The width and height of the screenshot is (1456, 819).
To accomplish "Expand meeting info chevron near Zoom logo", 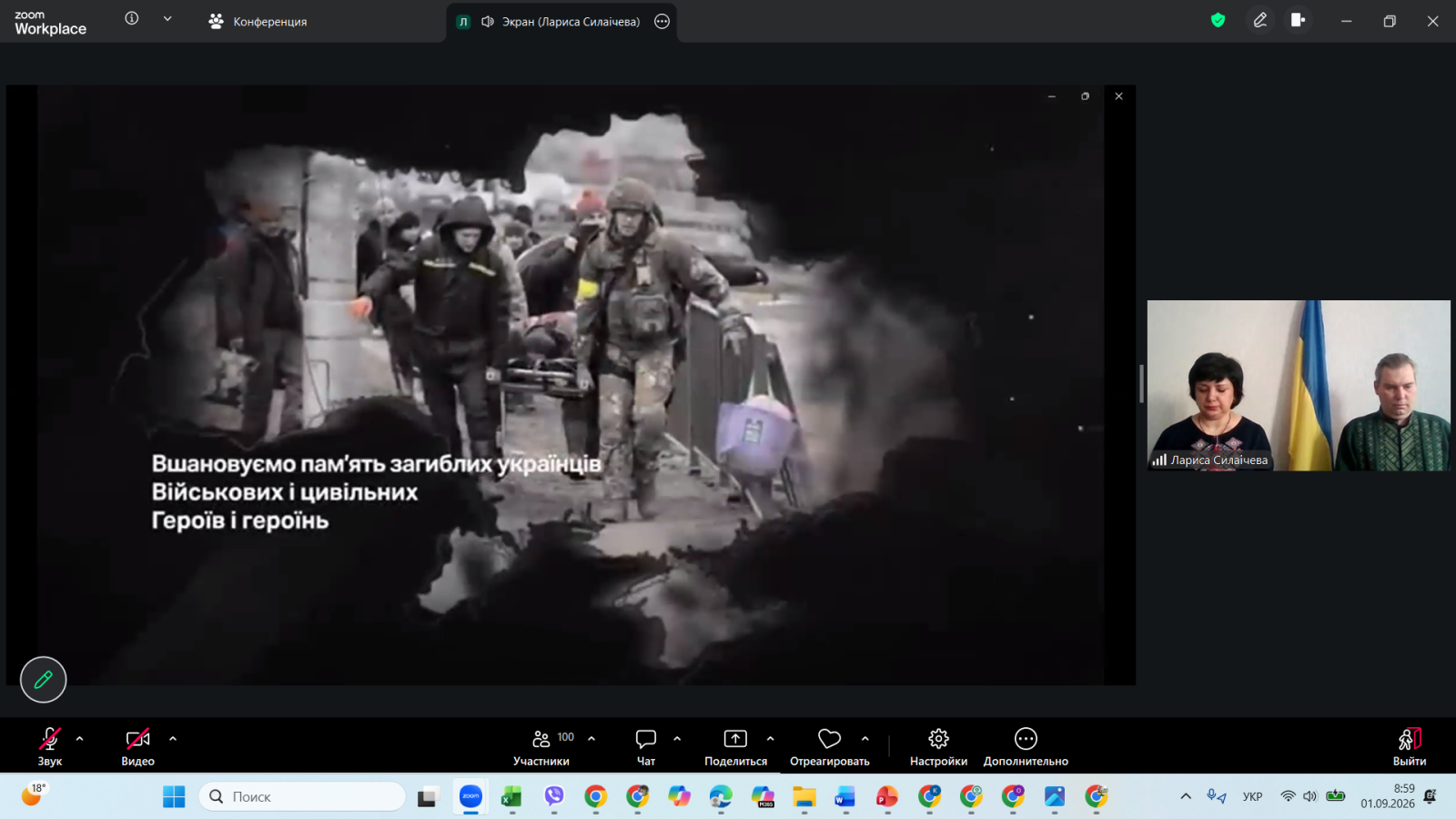I will [x=167, y=18].
